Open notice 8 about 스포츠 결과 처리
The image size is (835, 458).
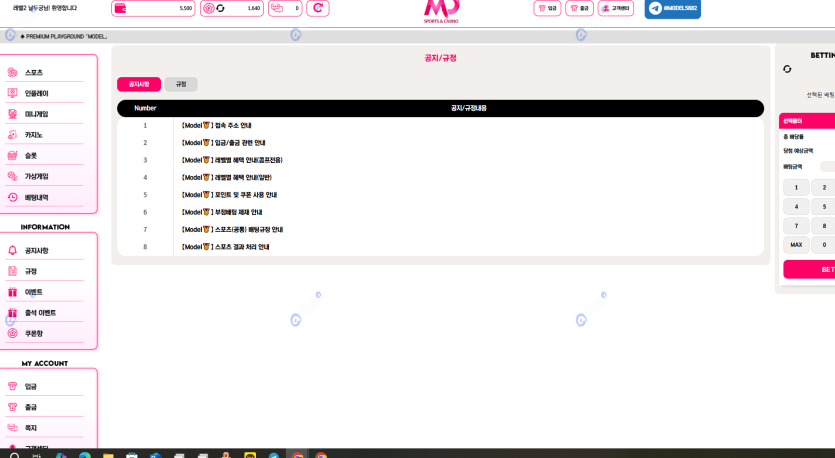[x=225, y=247]
